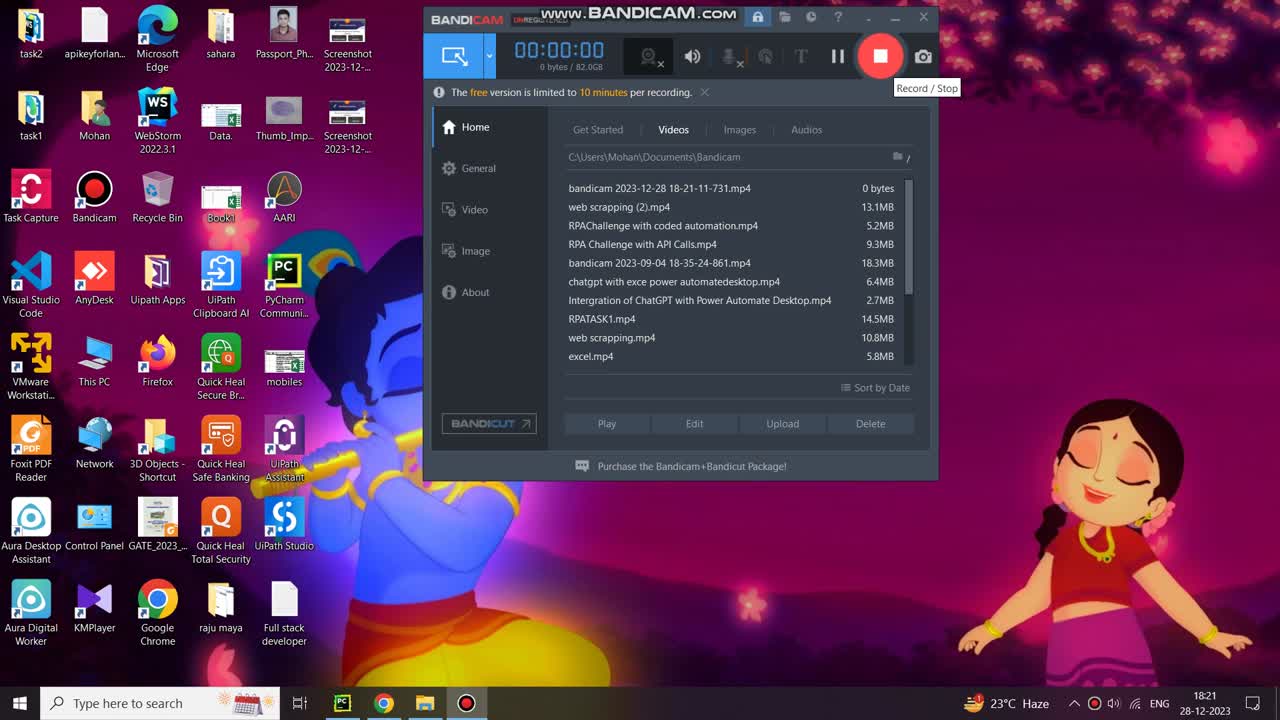Dismiss the free version limit notice
This screenshot has width=1280, height=720.
click(704, 92)
